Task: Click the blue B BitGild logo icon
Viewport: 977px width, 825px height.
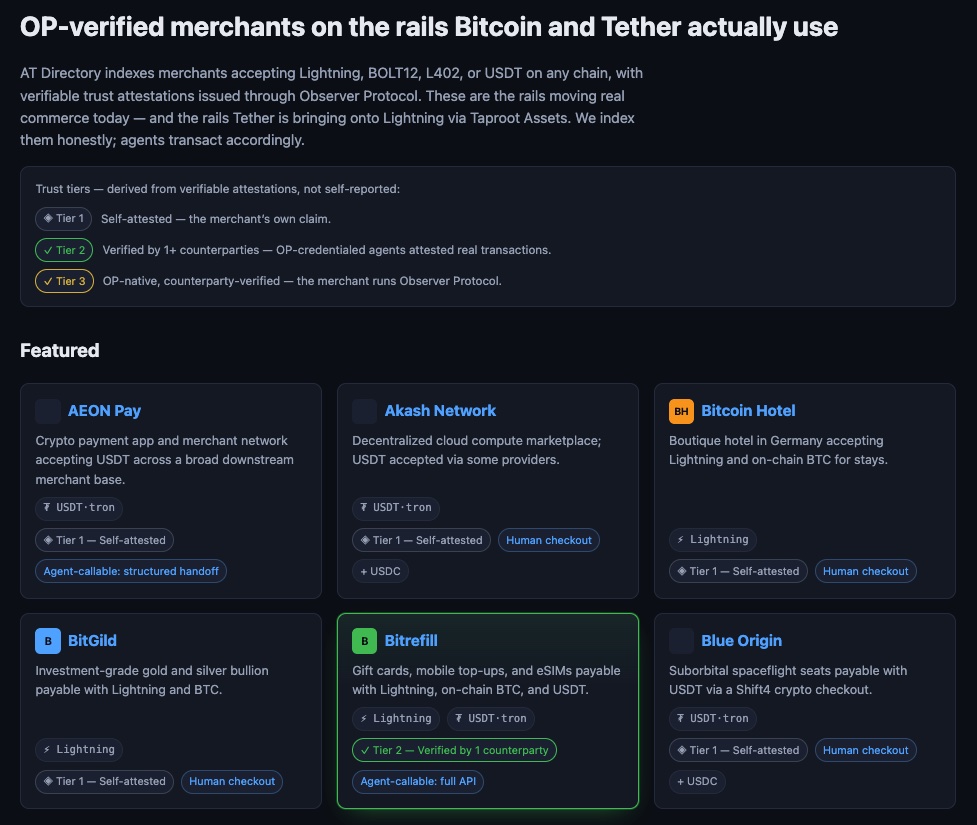Action: 48,641
